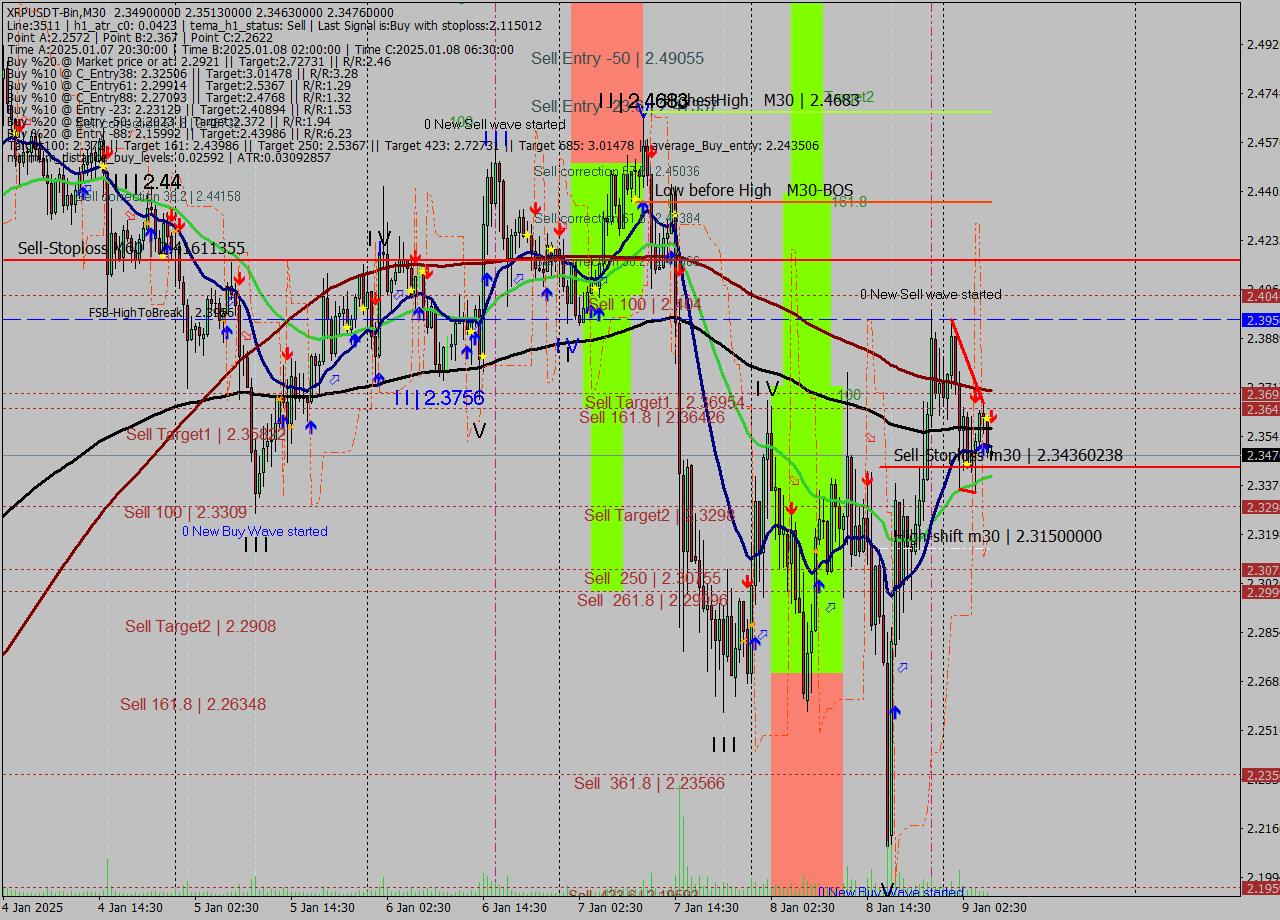Viewport: 1280px width, 920px height.
Task: Select the 'Line:3511 | h1_atr_c0: 0.0423' info line
Action: coord(274,24)
